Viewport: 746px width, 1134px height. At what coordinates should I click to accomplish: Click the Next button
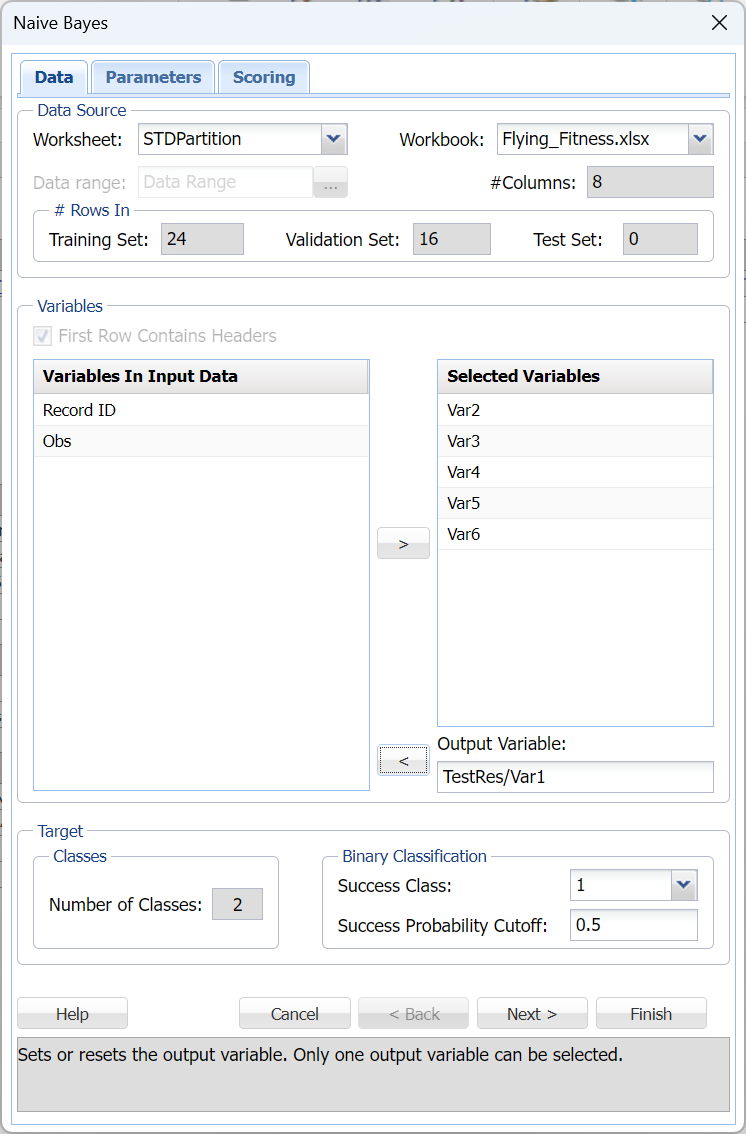tap(532, 1014)
